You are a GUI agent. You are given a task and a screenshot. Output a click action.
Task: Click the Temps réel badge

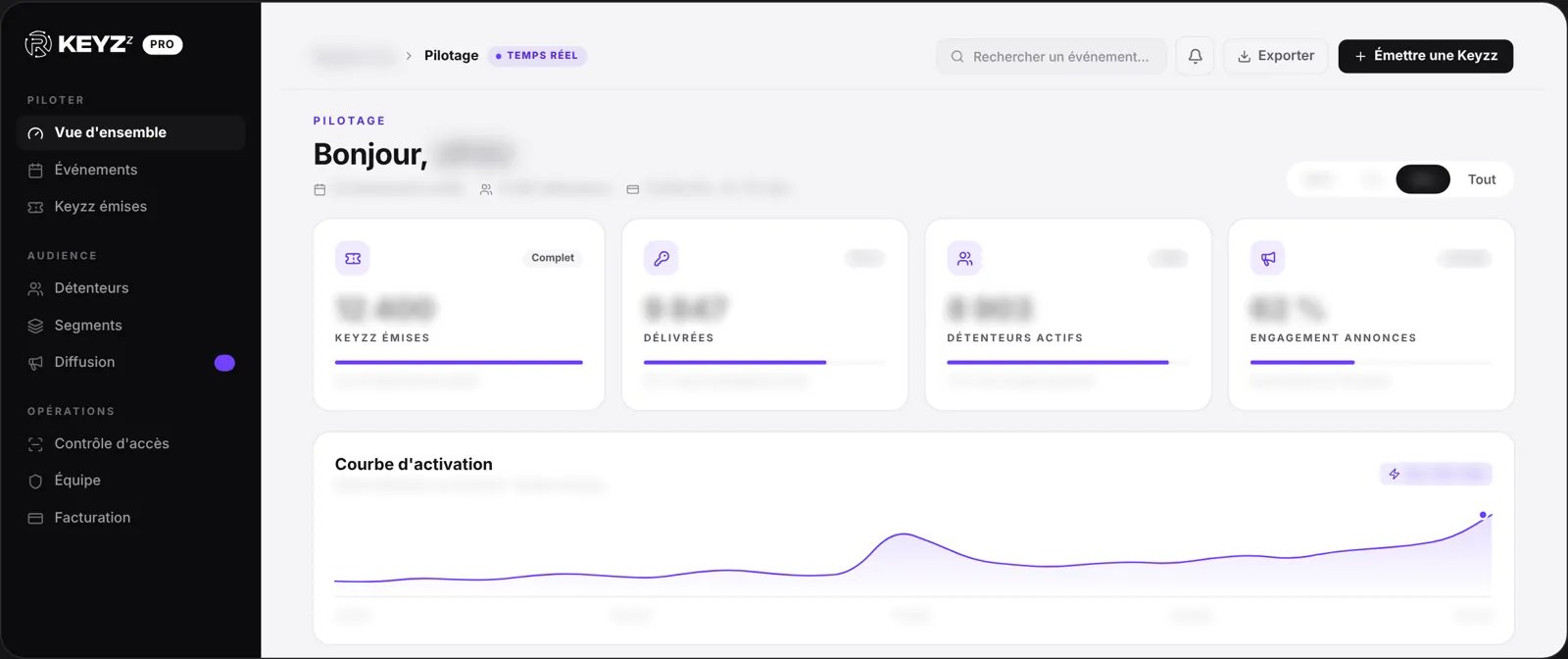[537, 56]
